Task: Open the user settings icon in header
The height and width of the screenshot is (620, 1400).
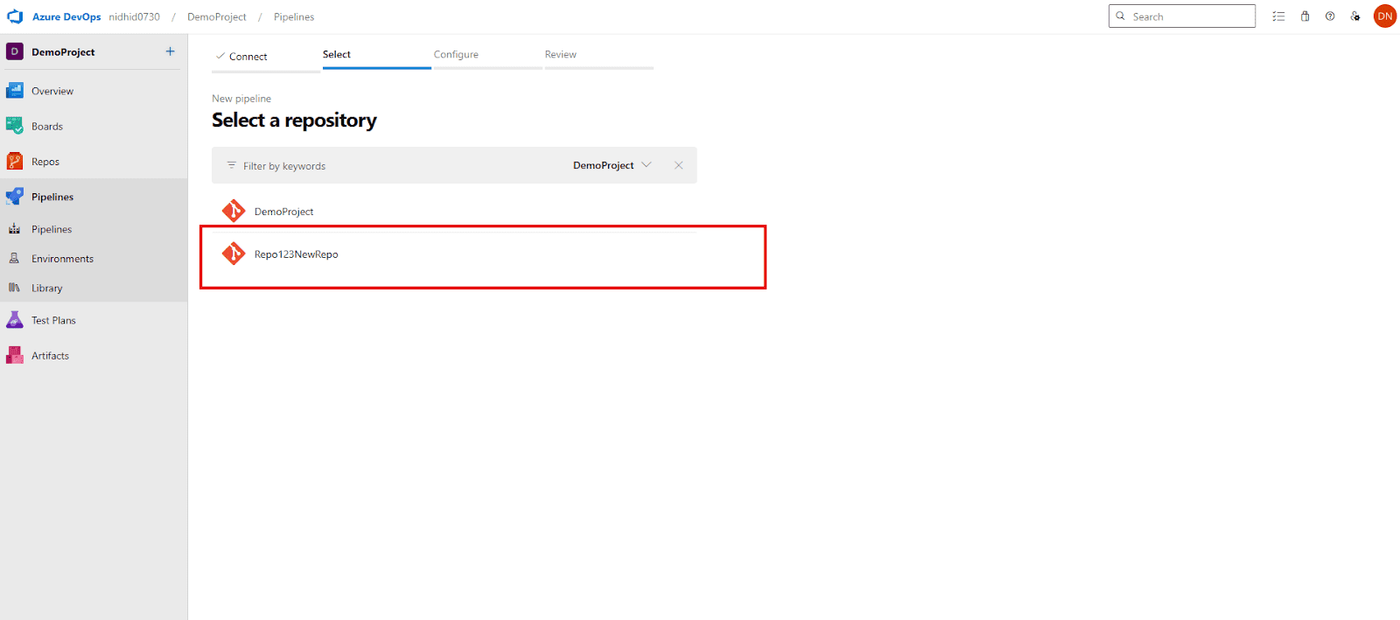Action: [x=1355, y=16]
